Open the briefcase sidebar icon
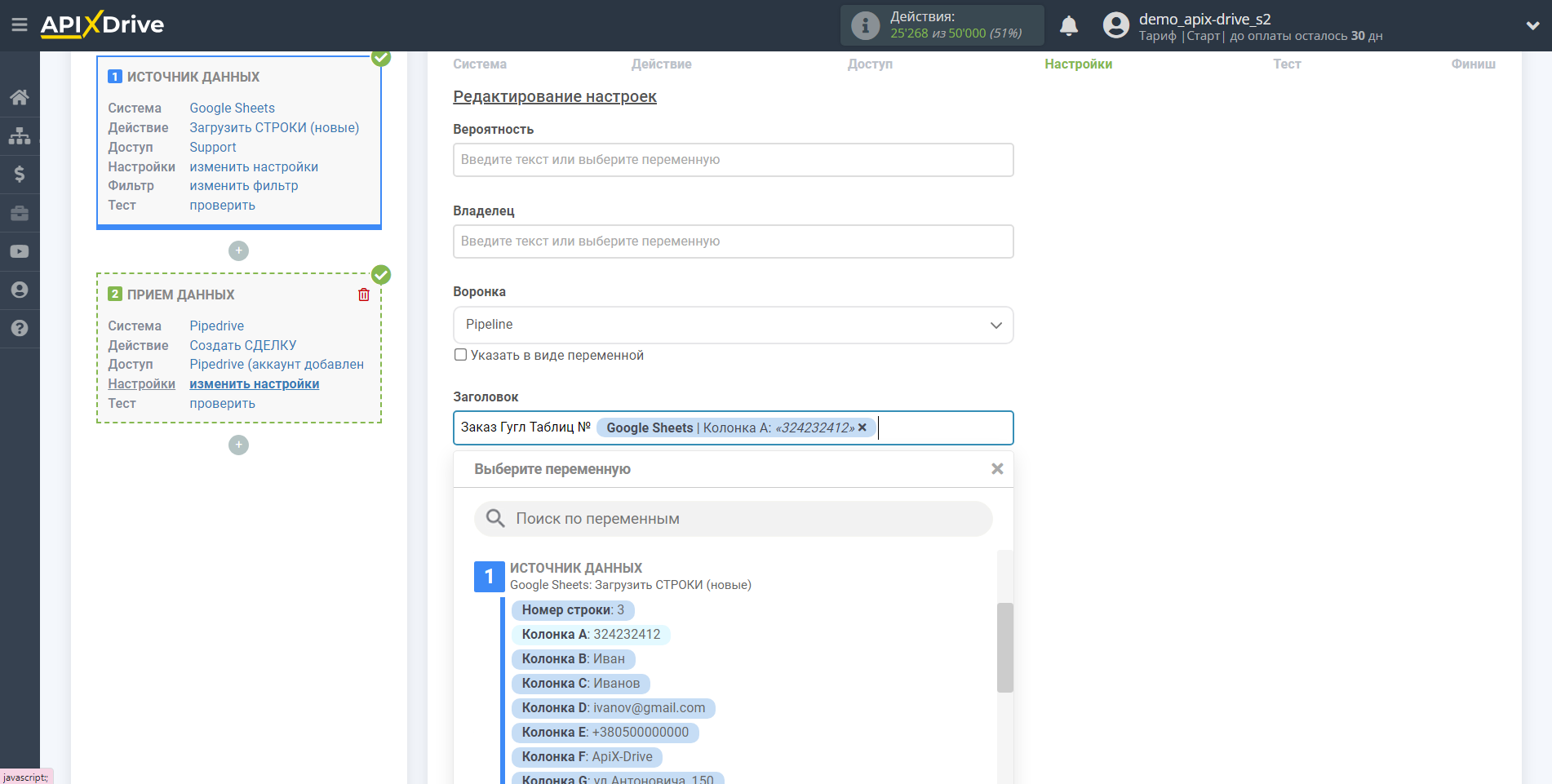 20,213
